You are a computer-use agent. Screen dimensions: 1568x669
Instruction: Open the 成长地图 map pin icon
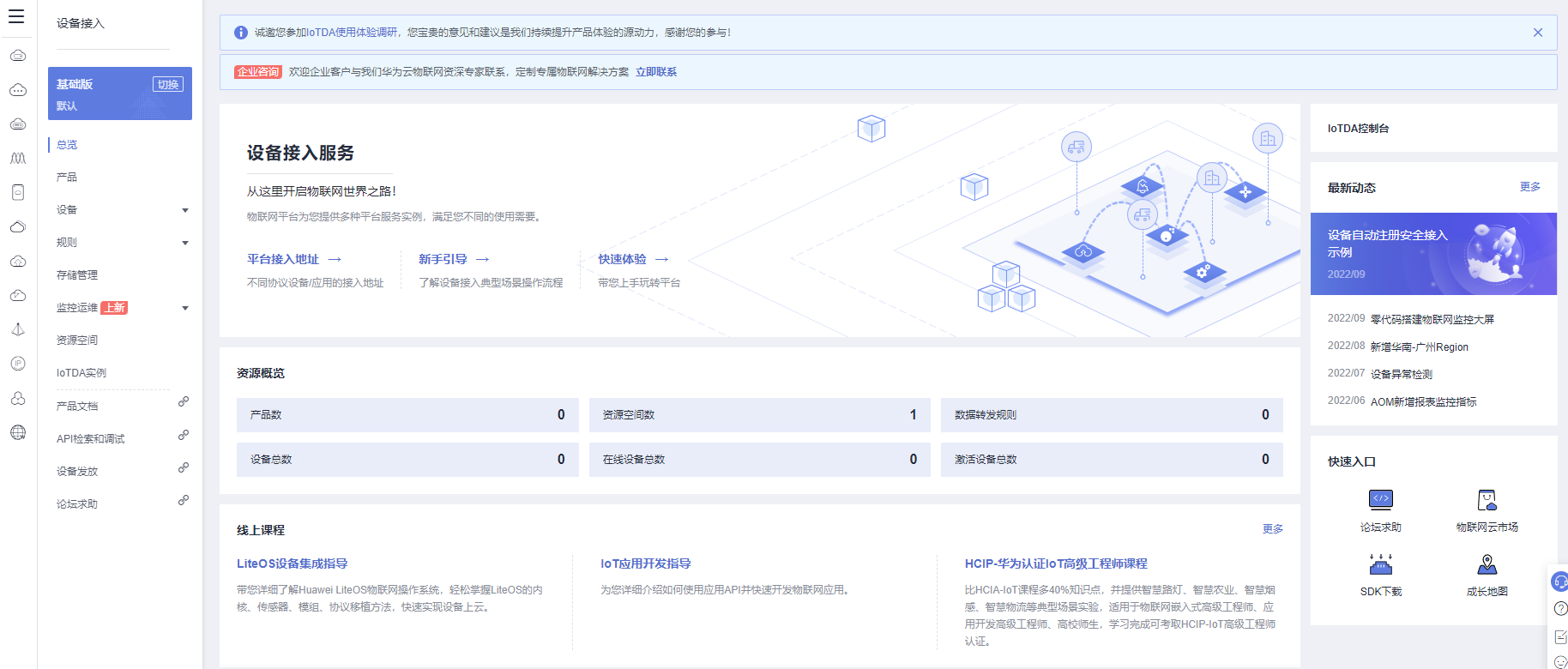(1487, 564)
